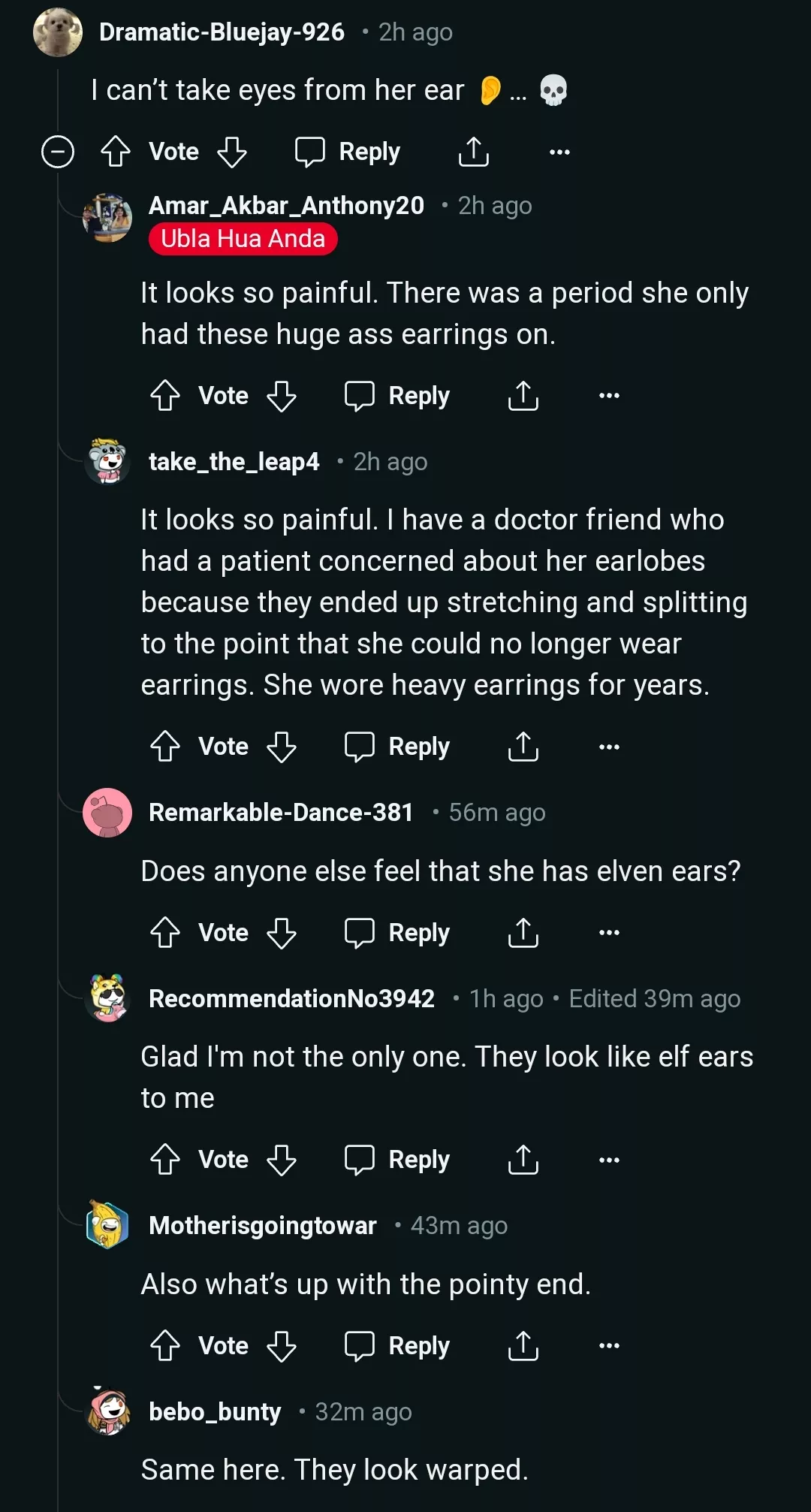Upvote Dramatic-Bluejay-926's comment

[x=116, y=152]
